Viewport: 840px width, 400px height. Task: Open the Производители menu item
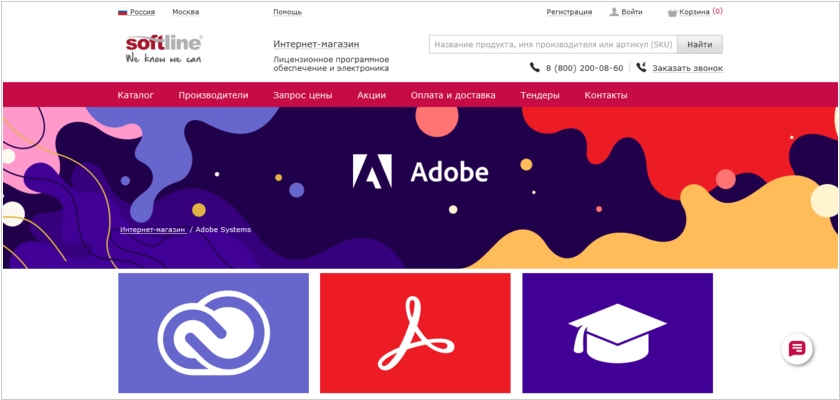[213, 95]
